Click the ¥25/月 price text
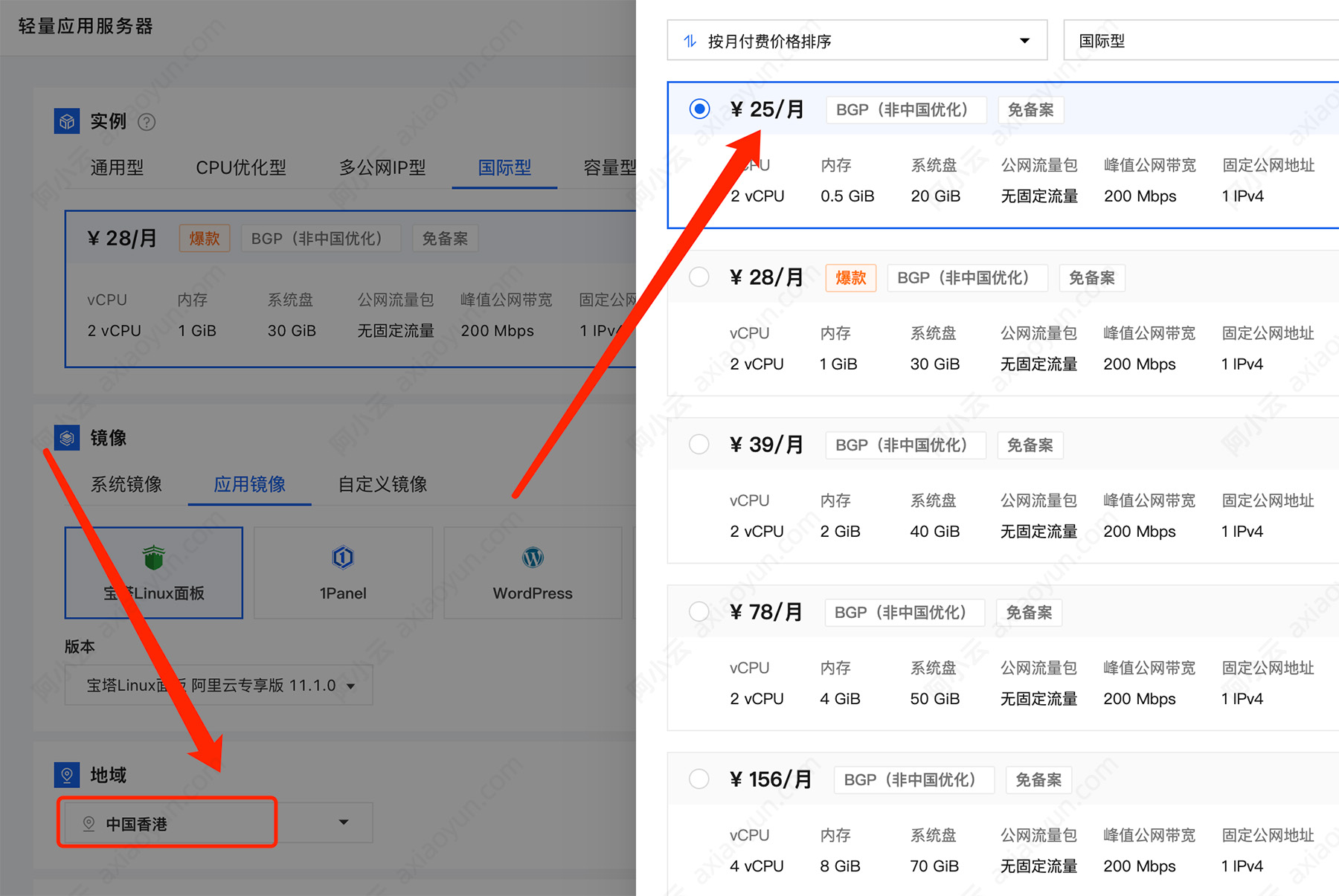This screenshot has width=1339, height=896. [x=767, y=109]
